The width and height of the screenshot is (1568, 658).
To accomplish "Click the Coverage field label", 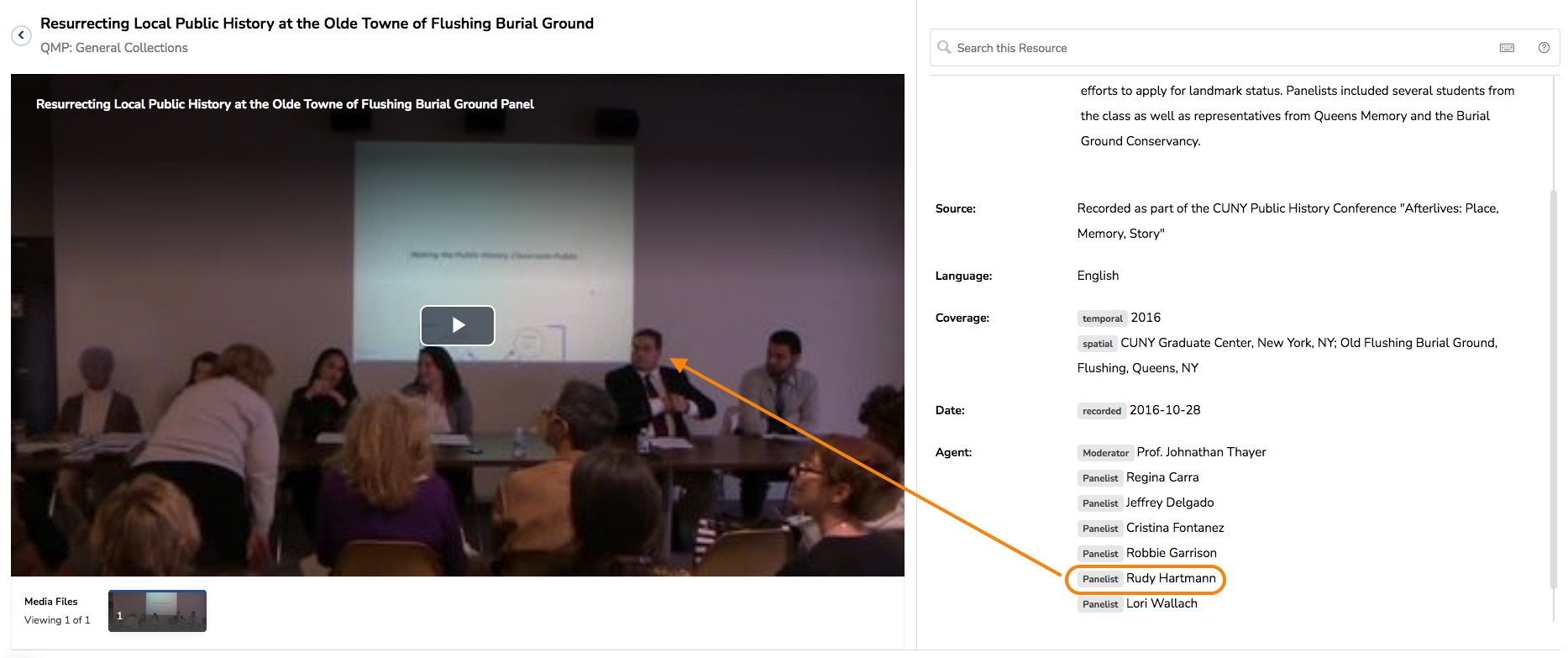I will coord(962,318).
